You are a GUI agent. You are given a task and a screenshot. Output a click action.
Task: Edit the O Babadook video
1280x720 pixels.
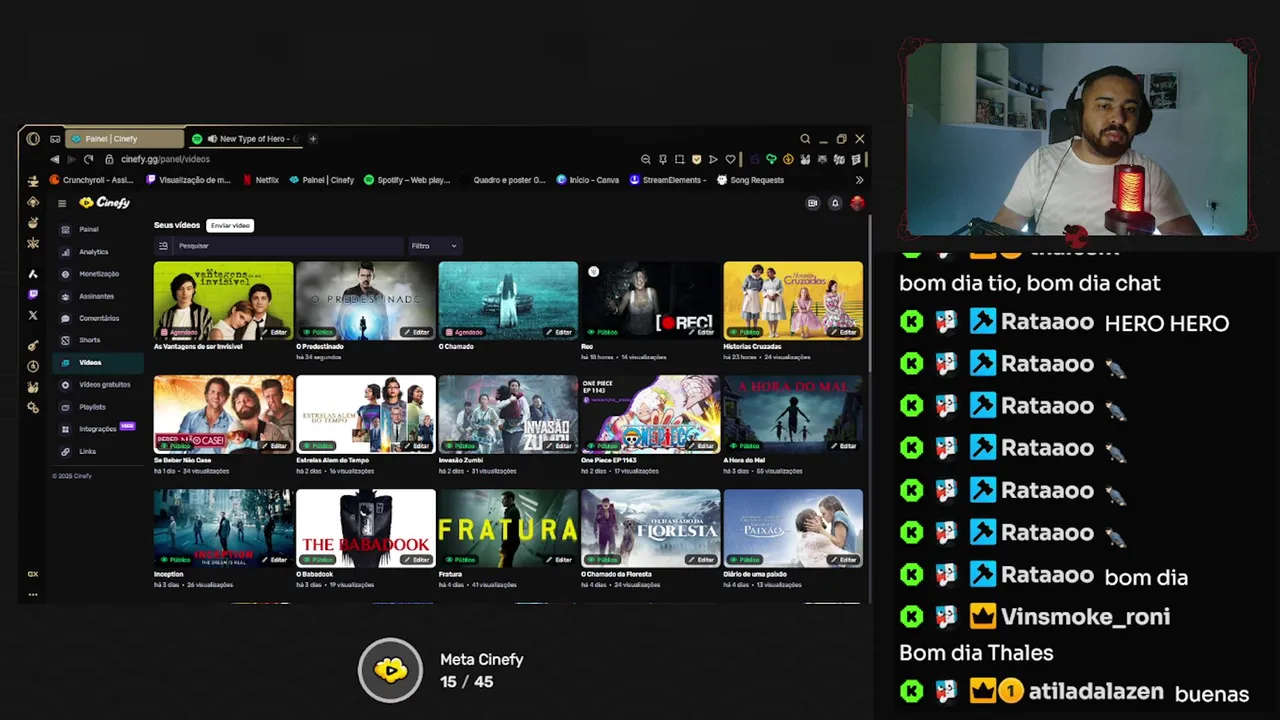pyautogui.click(x=416, y=560)
